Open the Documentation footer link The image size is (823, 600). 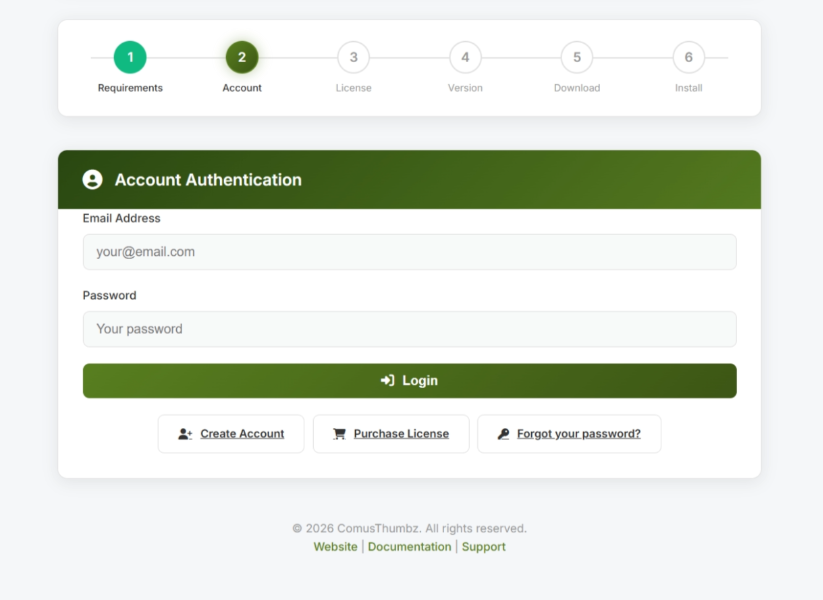pos(409,547)
